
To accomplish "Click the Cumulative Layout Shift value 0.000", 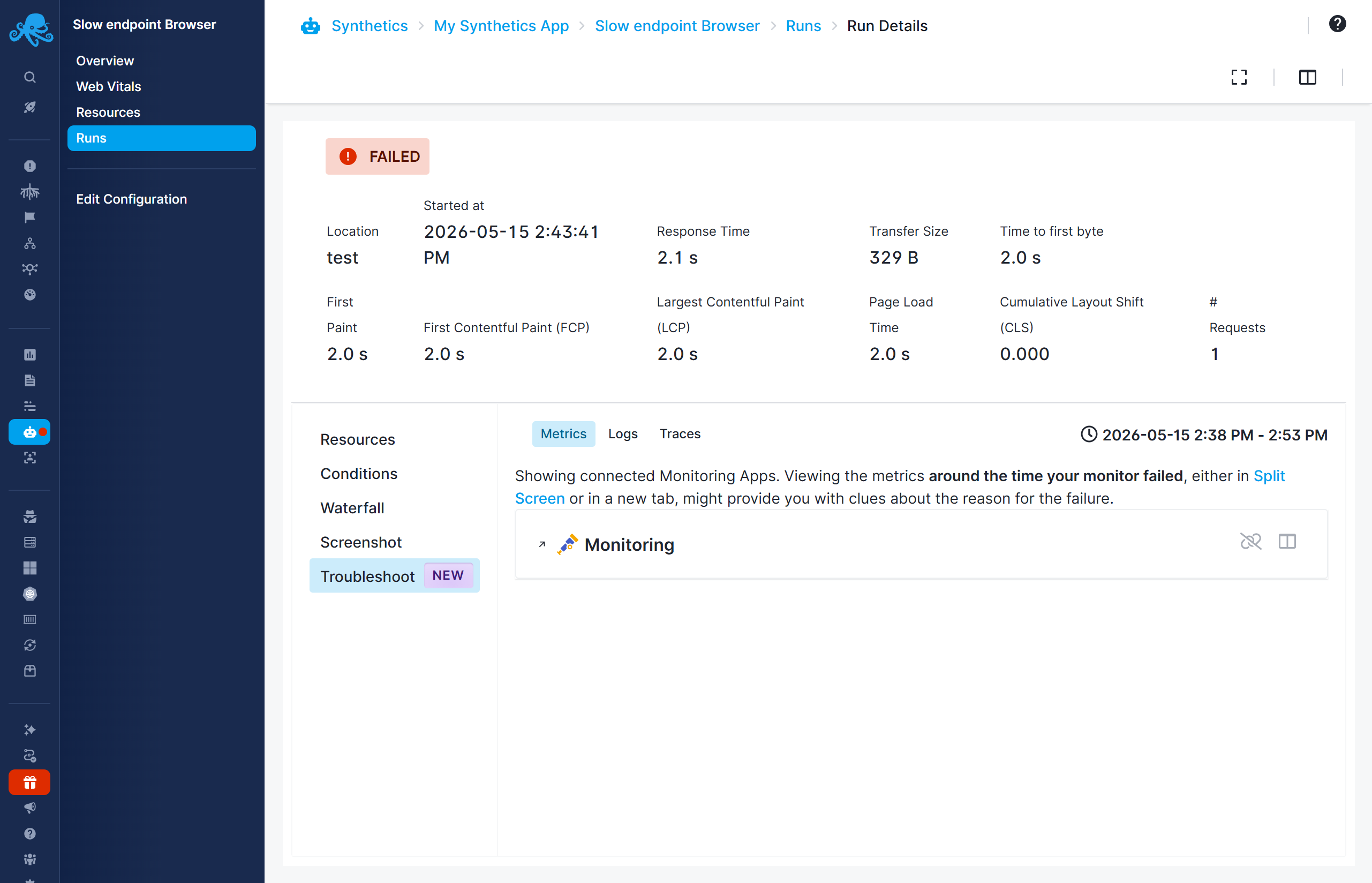I will [x=1024, y=354].
